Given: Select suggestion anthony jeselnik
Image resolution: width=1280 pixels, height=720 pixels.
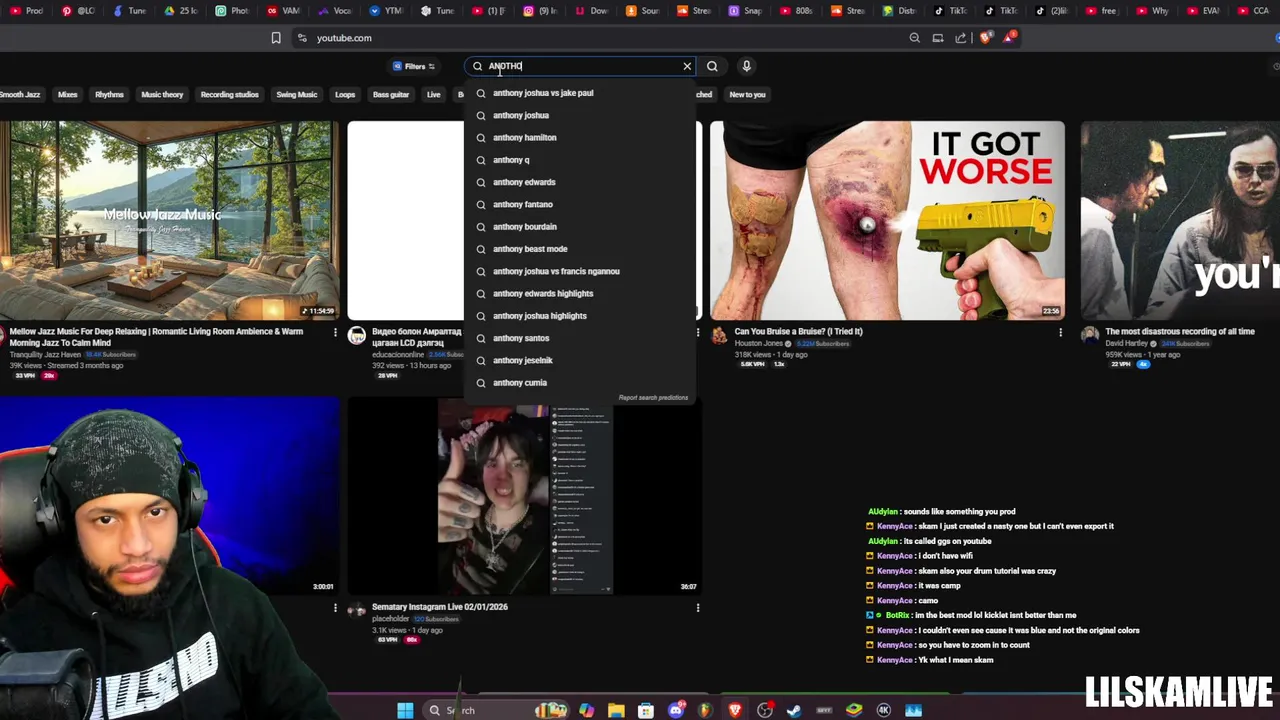Looking at the screenshot, I should click(x=580, y=360).
